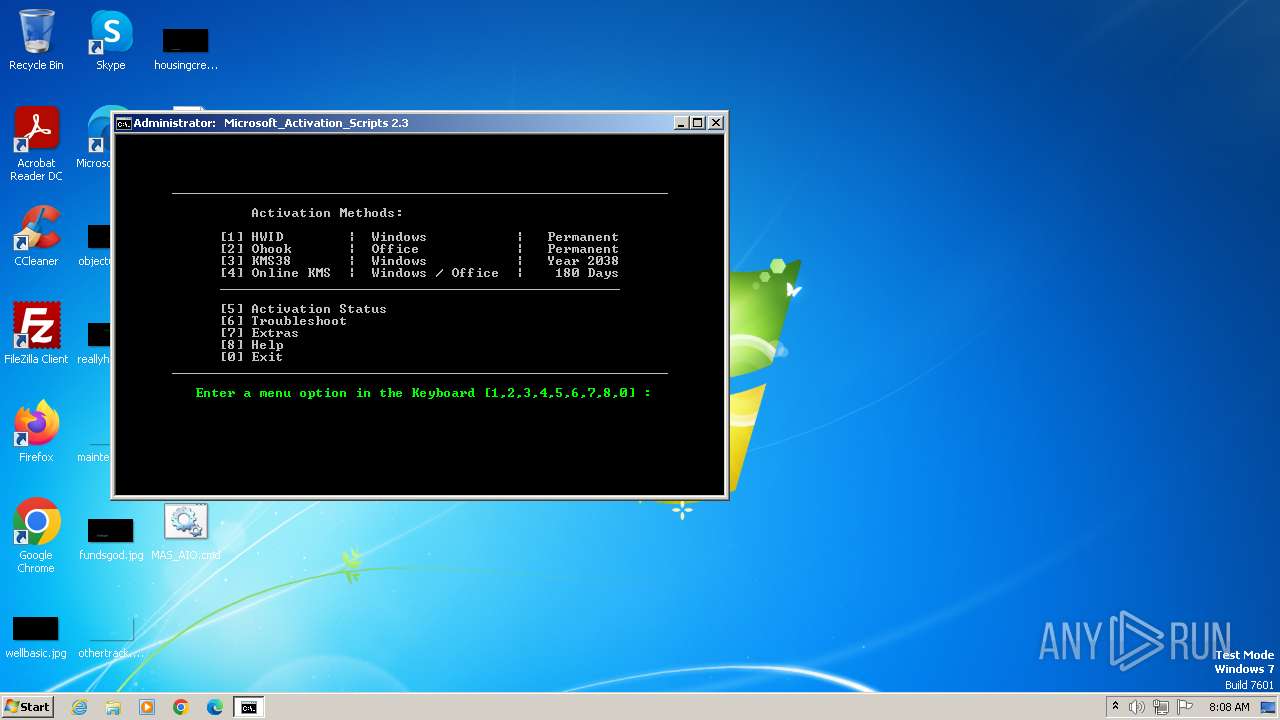Click the [6] Troubleshoot line
1280x720 pixels.
[x=283, y=321]
